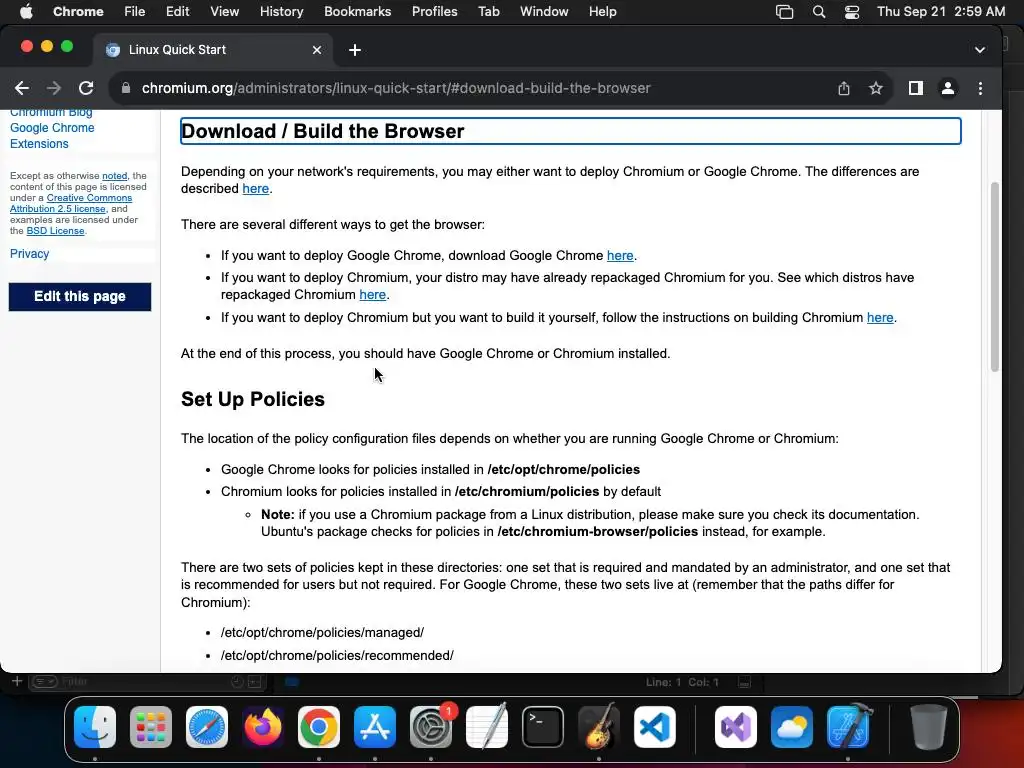Screen dimensions: 1024x768
Task: Open Spotlight search in menu bar
Action: pos(818,12)
